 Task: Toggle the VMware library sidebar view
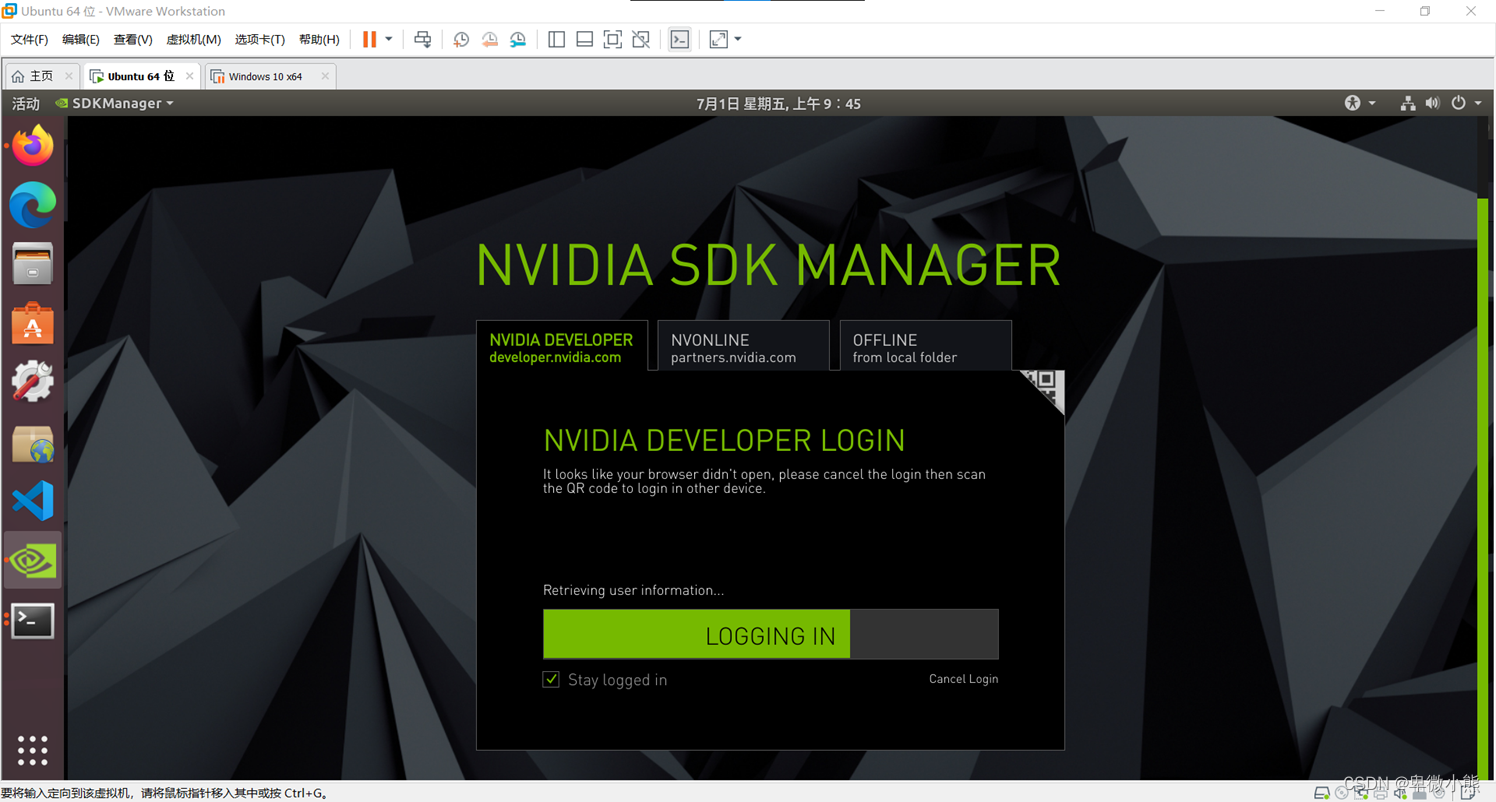coord(557,39)
